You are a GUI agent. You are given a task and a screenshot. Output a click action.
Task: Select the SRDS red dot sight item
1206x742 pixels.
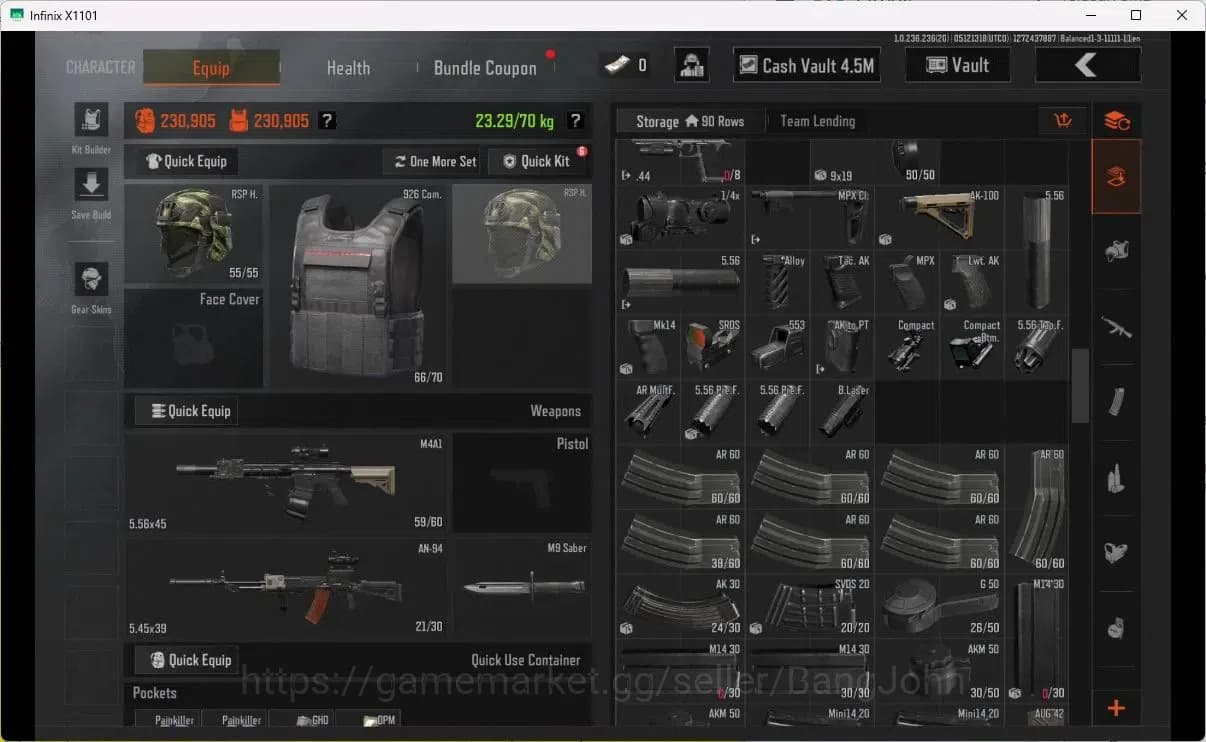pos(713,347)
